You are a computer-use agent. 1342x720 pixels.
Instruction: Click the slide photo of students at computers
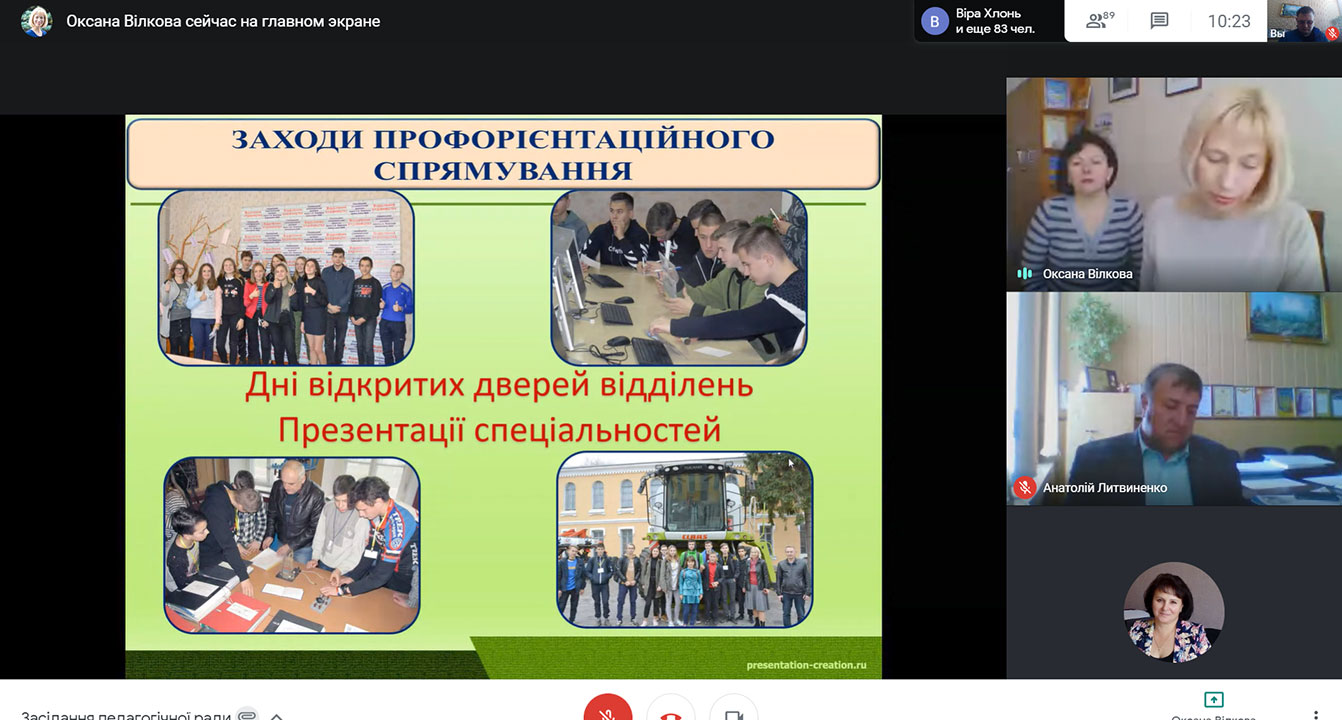tap(679, 277)
